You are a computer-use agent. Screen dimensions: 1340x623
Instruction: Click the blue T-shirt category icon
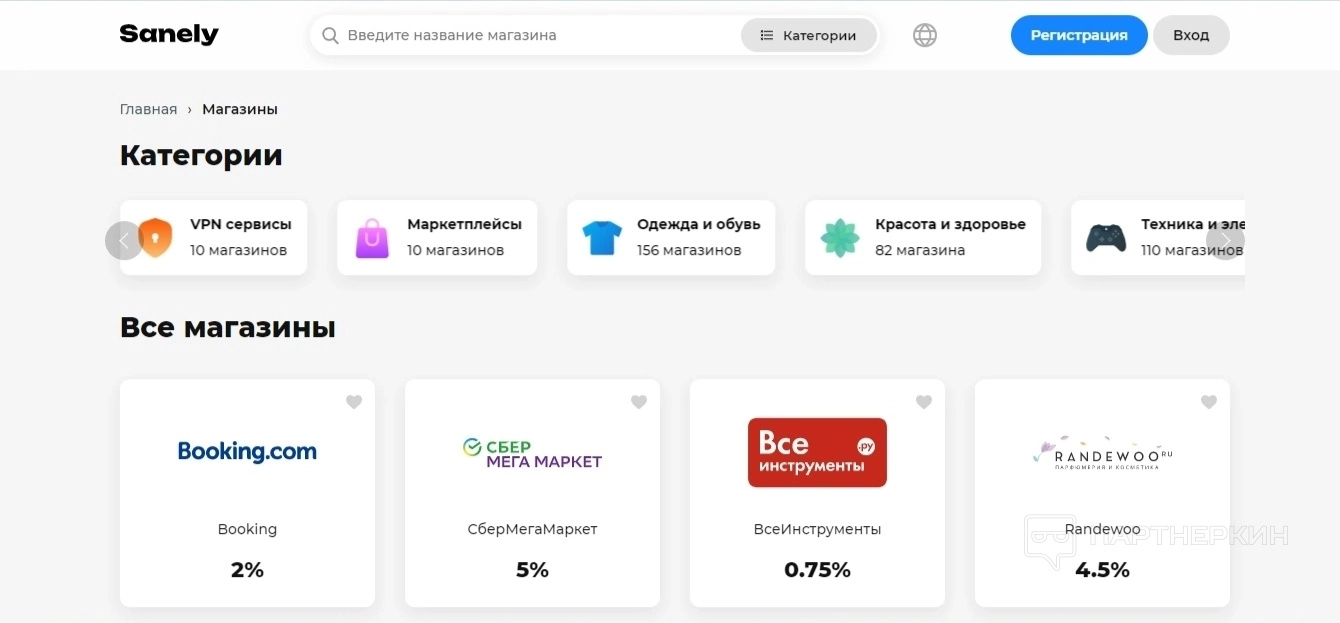point(602,238)
